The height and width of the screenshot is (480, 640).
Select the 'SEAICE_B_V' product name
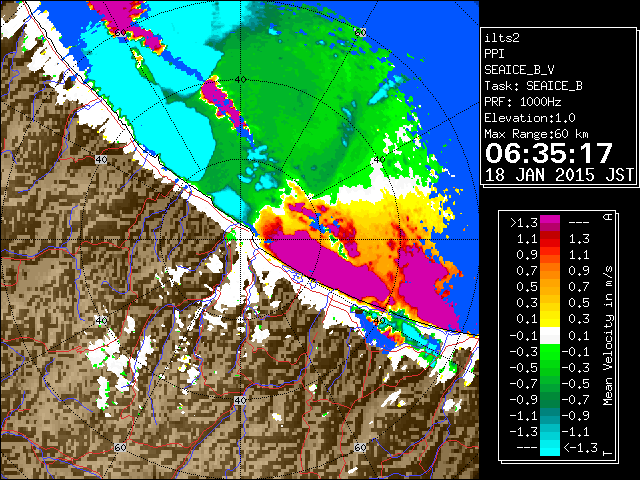[519, 70]
